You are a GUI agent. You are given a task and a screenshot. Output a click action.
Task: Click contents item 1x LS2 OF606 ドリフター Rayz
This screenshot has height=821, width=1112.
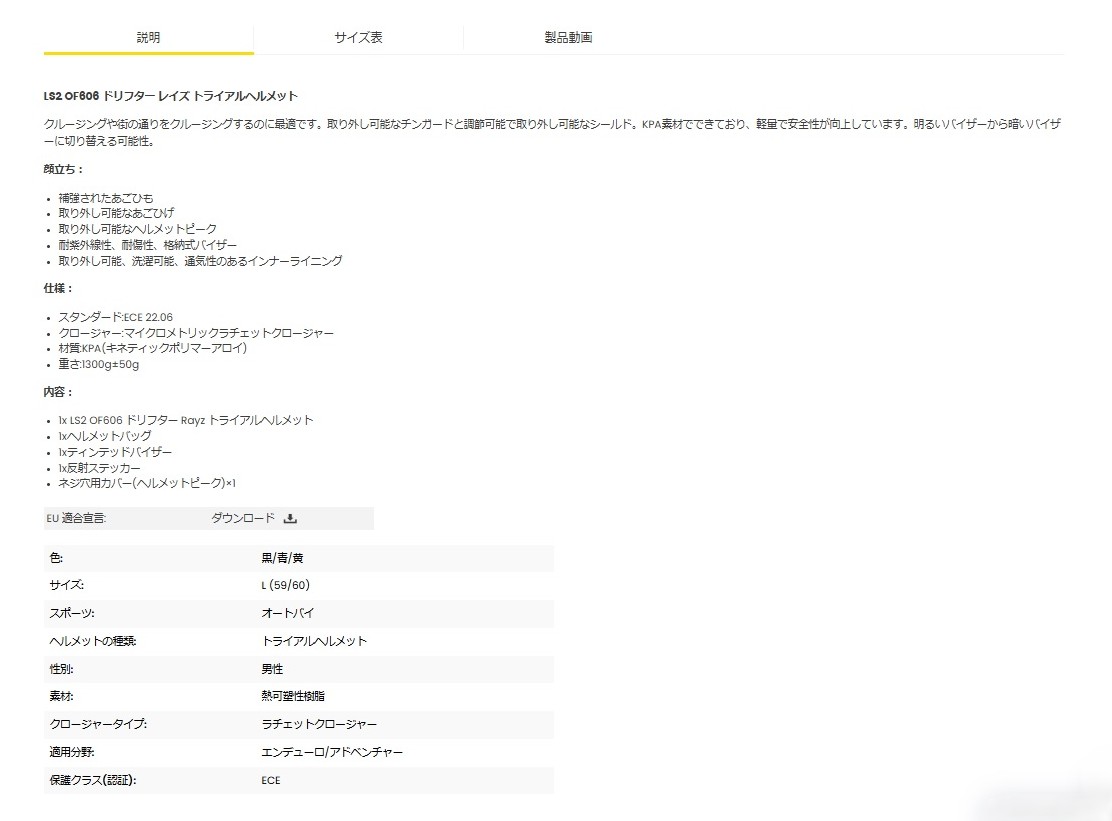pyautogui.click(x=186, y=420)
